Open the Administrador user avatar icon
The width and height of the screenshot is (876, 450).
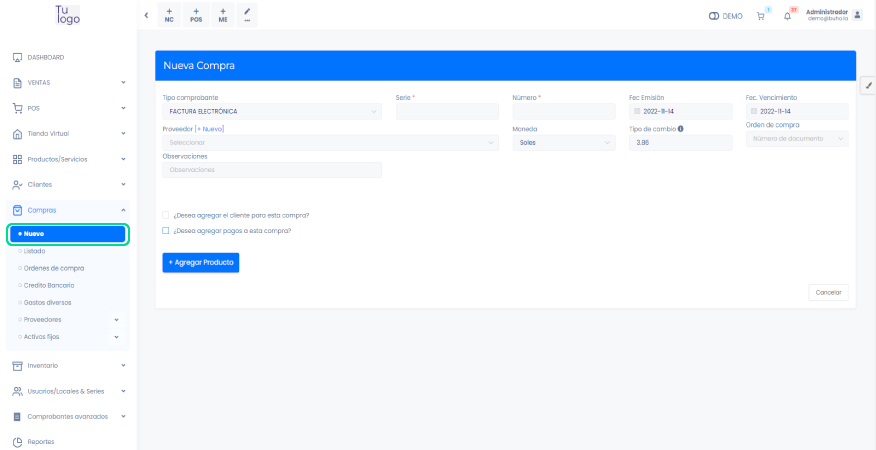(x=857, y=15)
